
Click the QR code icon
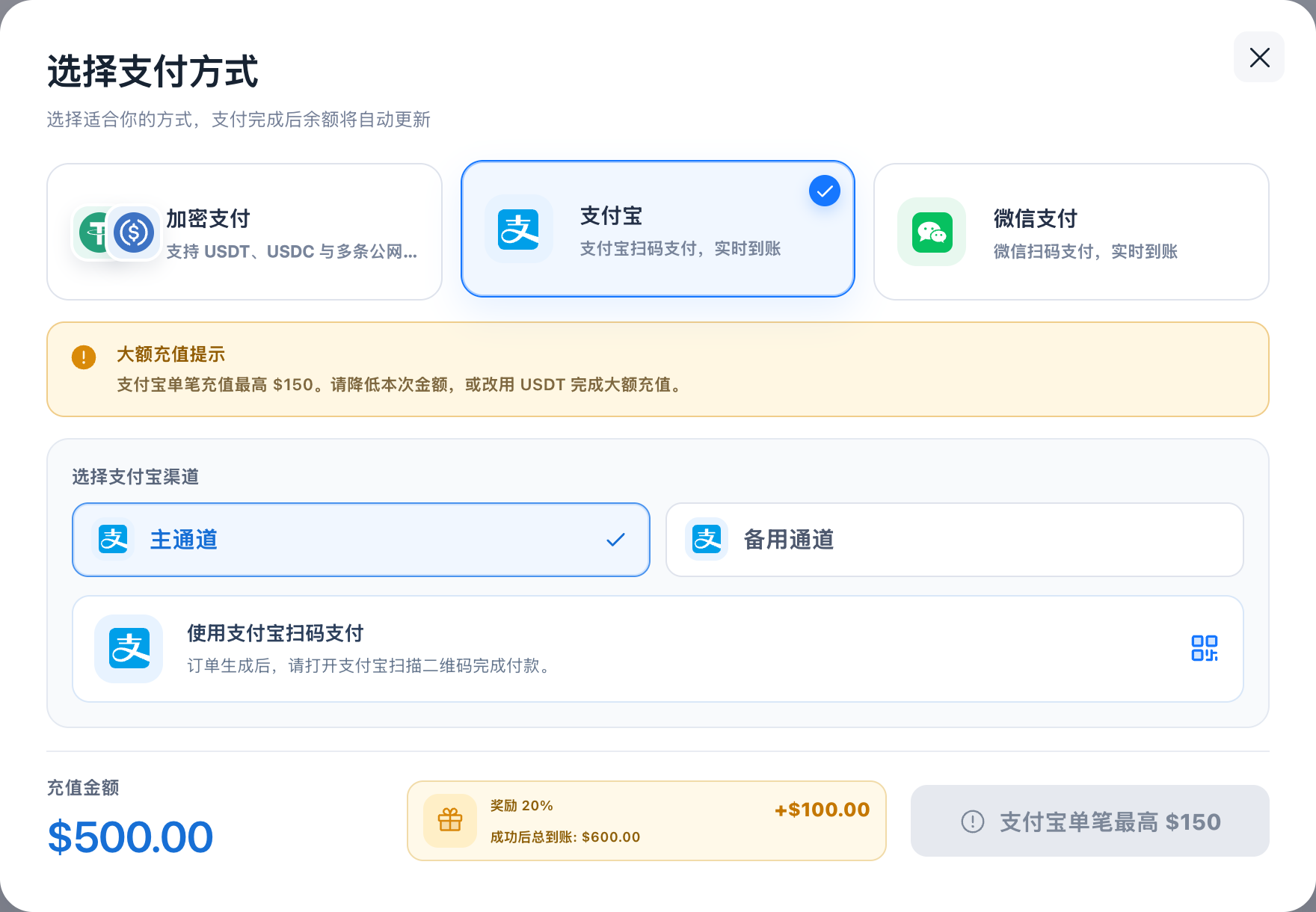[x=1205, y=649]
